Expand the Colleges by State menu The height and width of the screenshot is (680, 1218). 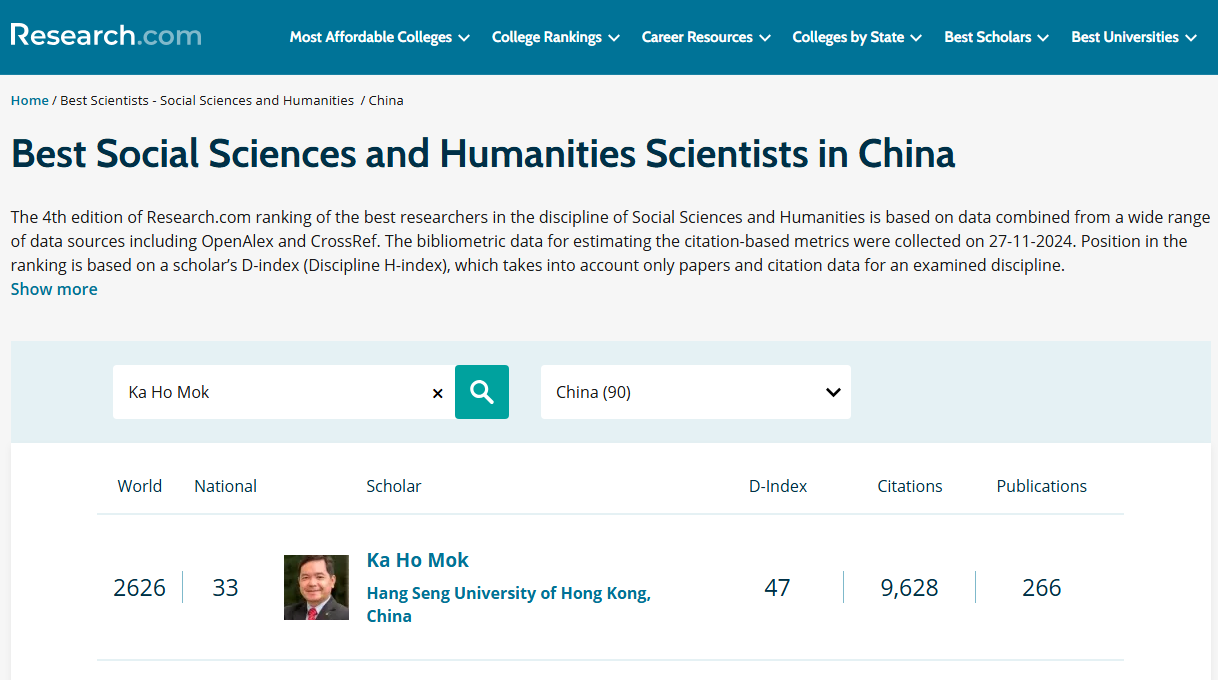pyautogui.click(x=858, y=37)
